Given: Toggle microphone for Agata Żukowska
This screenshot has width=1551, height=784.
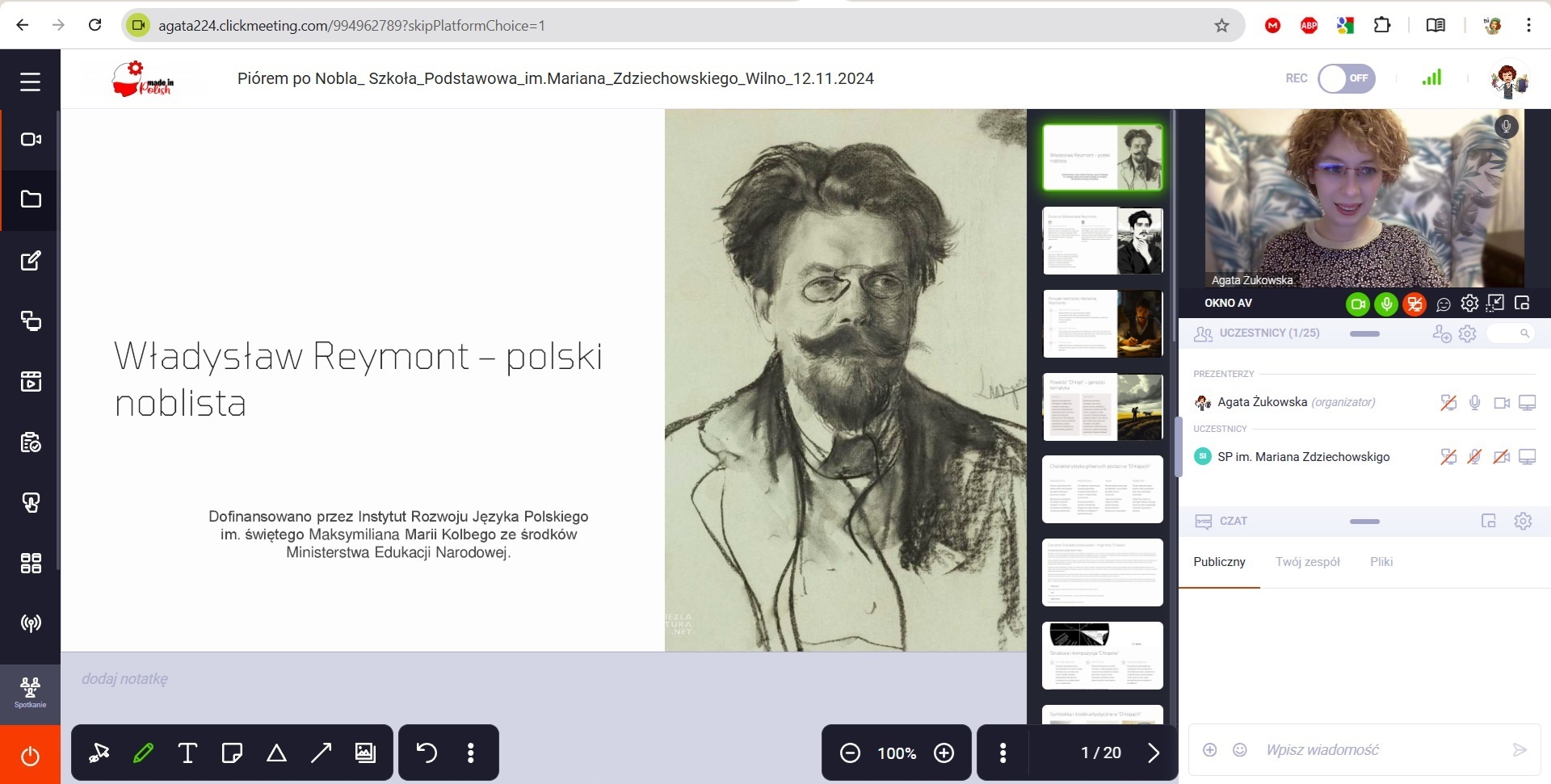Looking at the screenshot, I should 1474,402.
